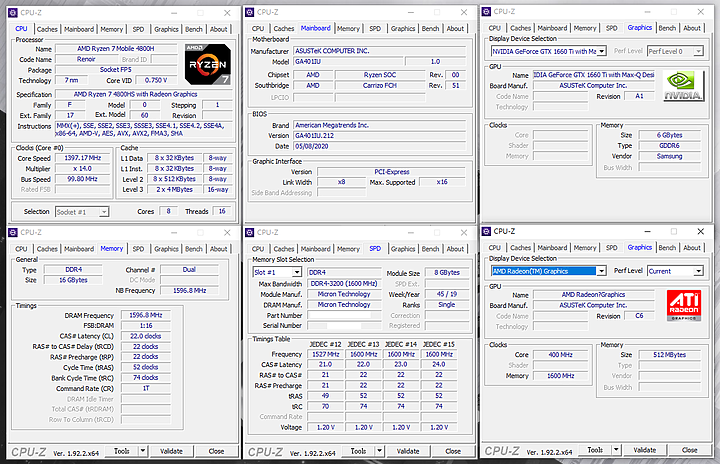Expand the Tools arrow in the Memory window

tap(143, 451)
